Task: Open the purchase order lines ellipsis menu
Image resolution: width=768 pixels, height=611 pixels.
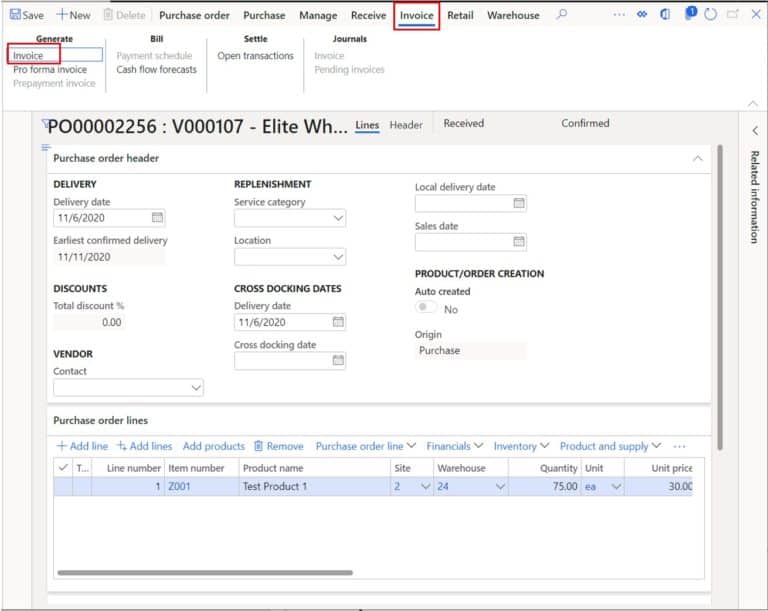Action: click(679, 446)
